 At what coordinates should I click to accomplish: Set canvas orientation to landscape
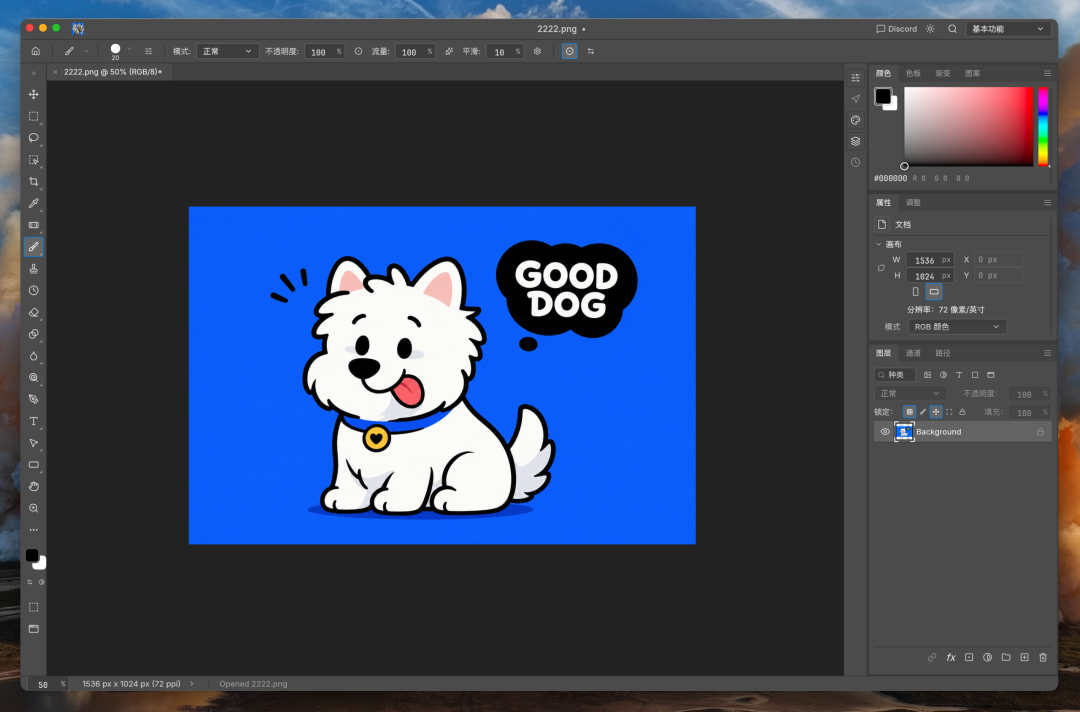coord(934,292)
